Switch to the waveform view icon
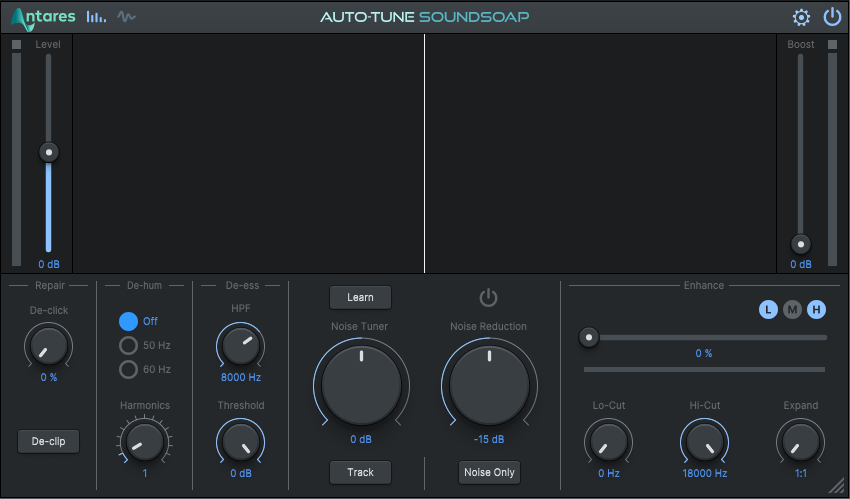 pos(126,17)
